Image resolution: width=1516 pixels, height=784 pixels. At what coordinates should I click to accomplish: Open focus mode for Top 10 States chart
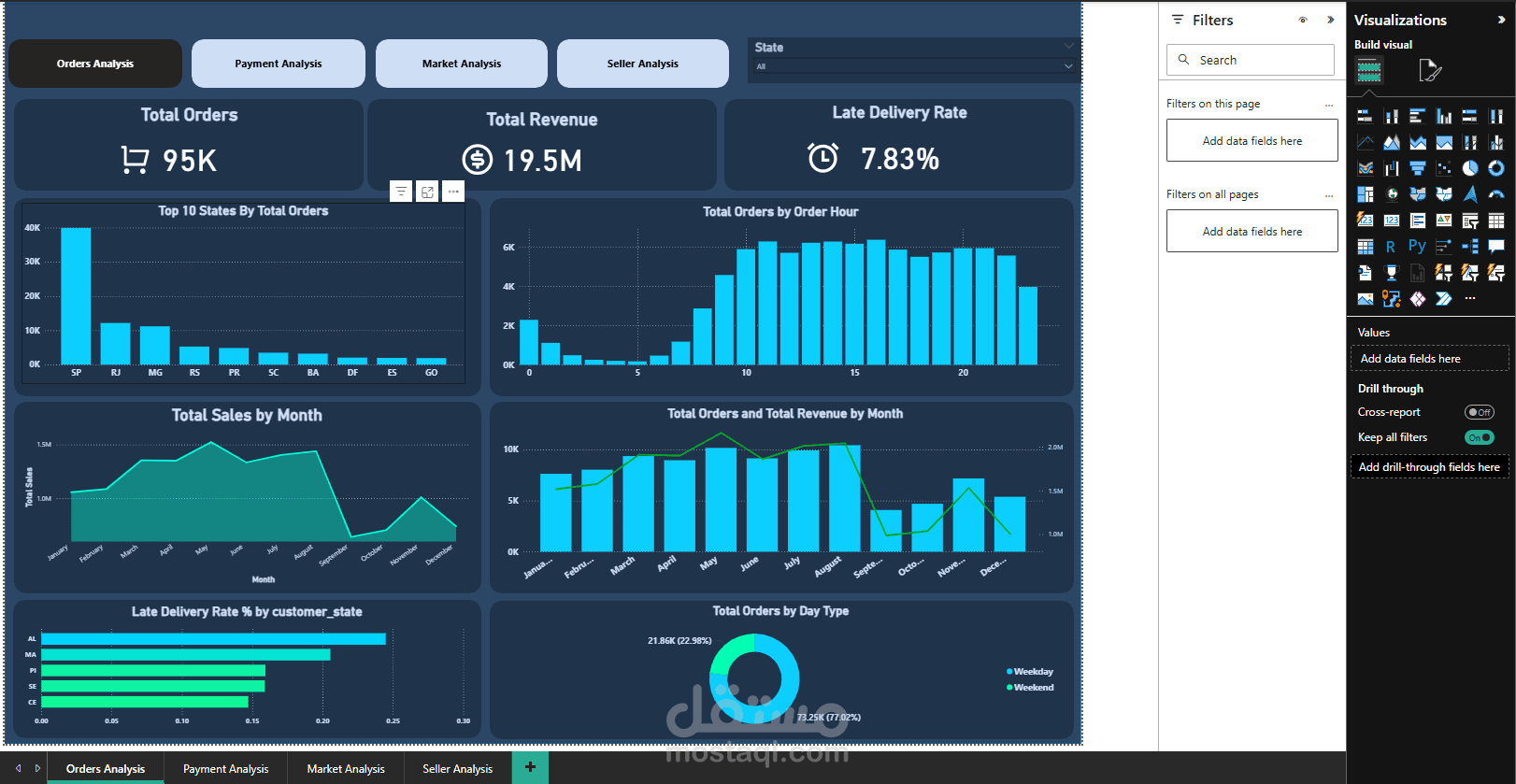(427, 192)
